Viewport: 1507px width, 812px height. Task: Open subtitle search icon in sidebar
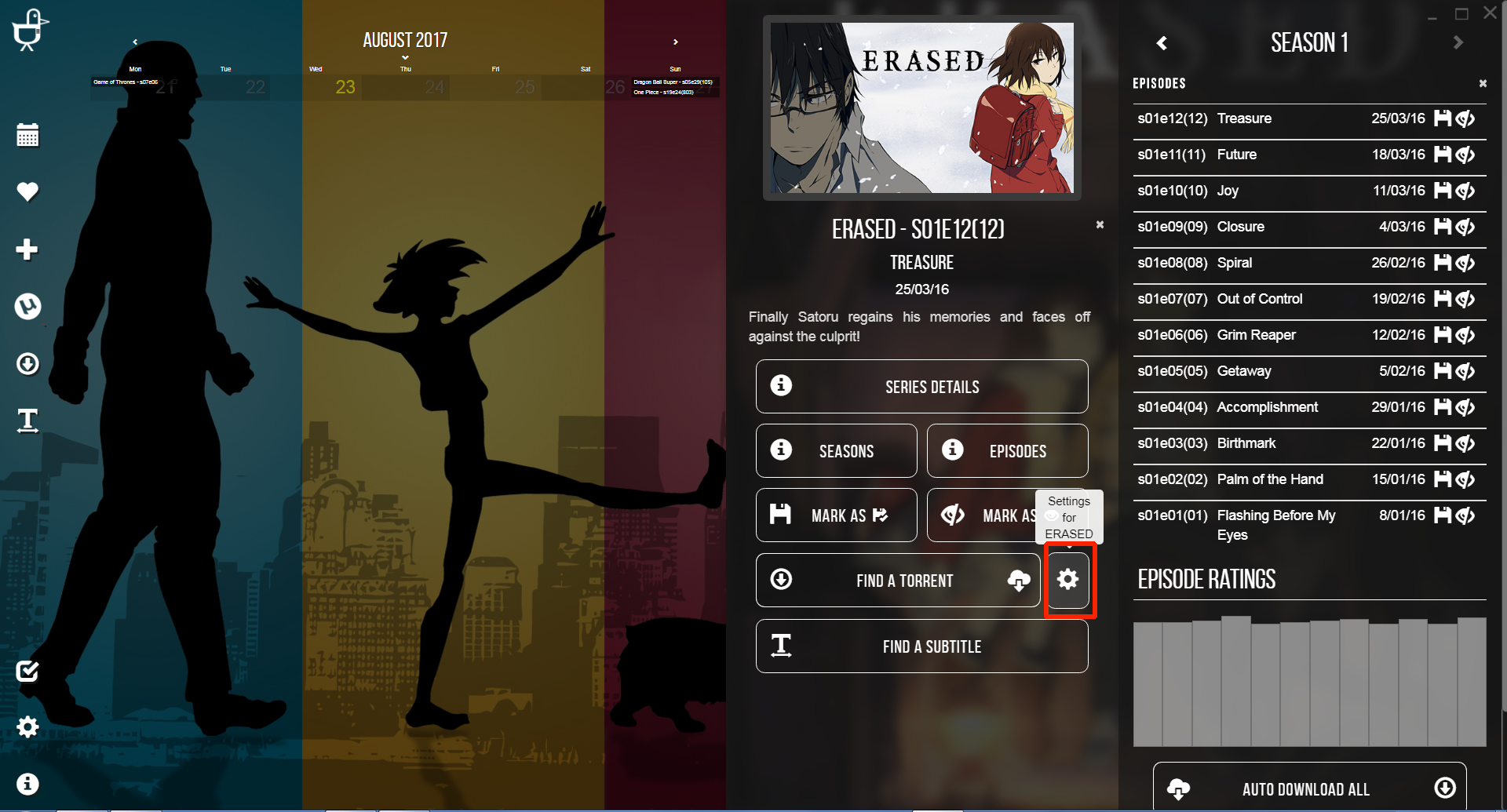pos(27,421)
